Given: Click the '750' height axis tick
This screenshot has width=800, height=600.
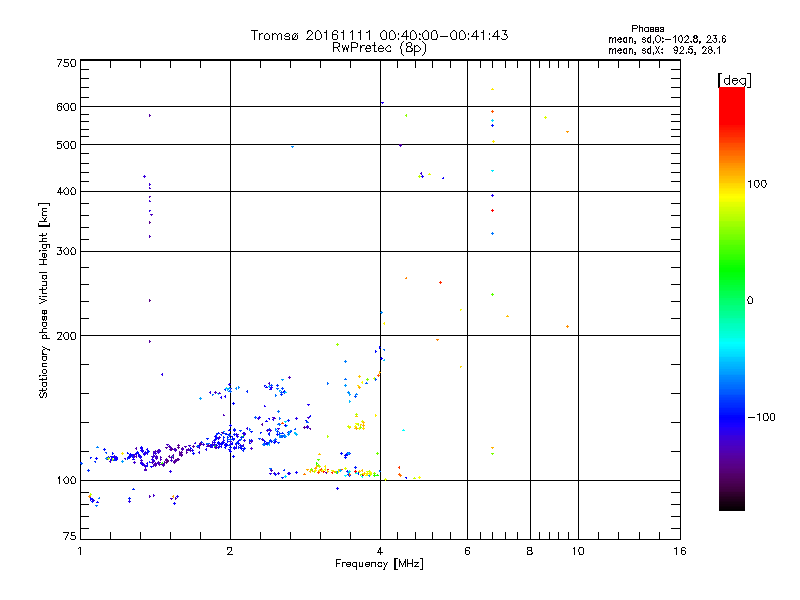Looking at the screenshot, I should (x=67, y=63).
